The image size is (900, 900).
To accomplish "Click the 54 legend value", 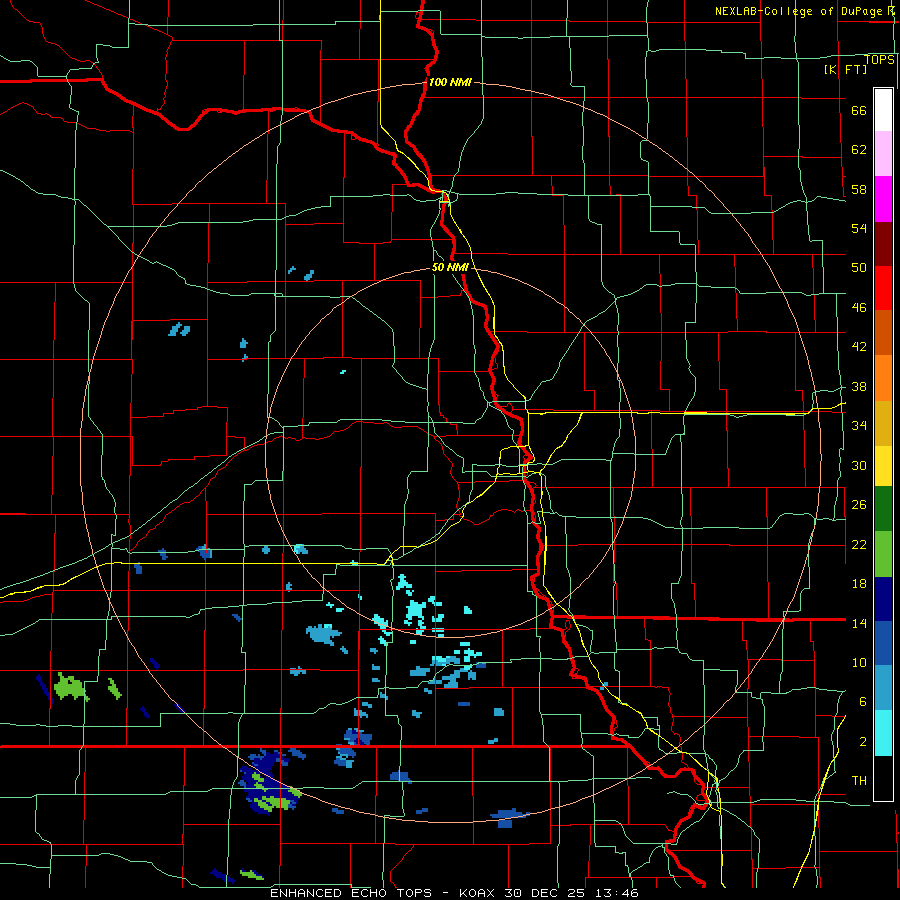I will 859,228.
